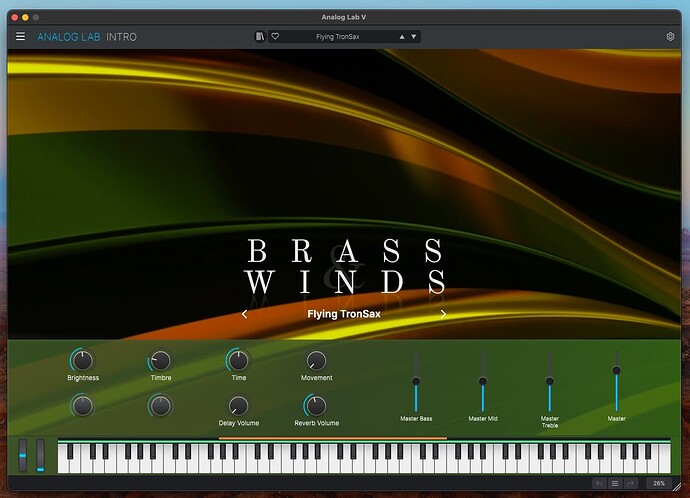Open the gear settings panel
690x498 pixels.
670,37
